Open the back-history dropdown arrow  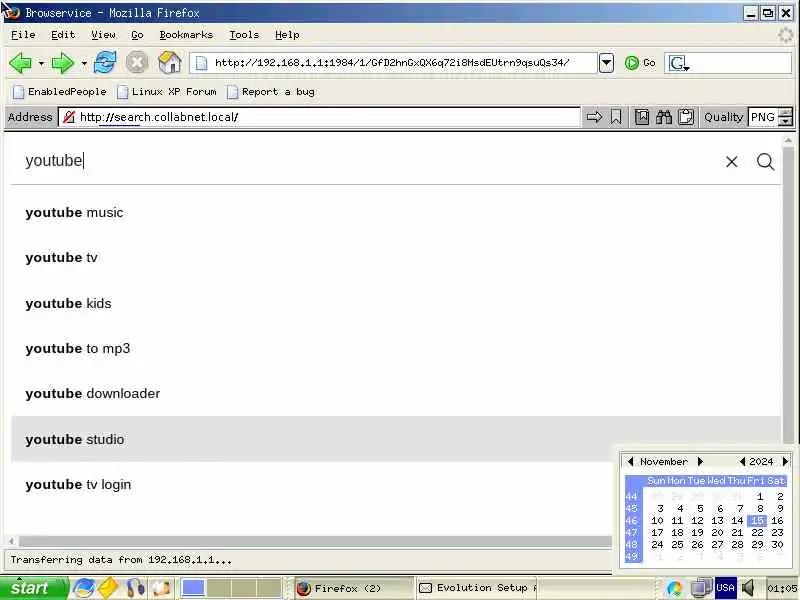(x=41, y=64)
